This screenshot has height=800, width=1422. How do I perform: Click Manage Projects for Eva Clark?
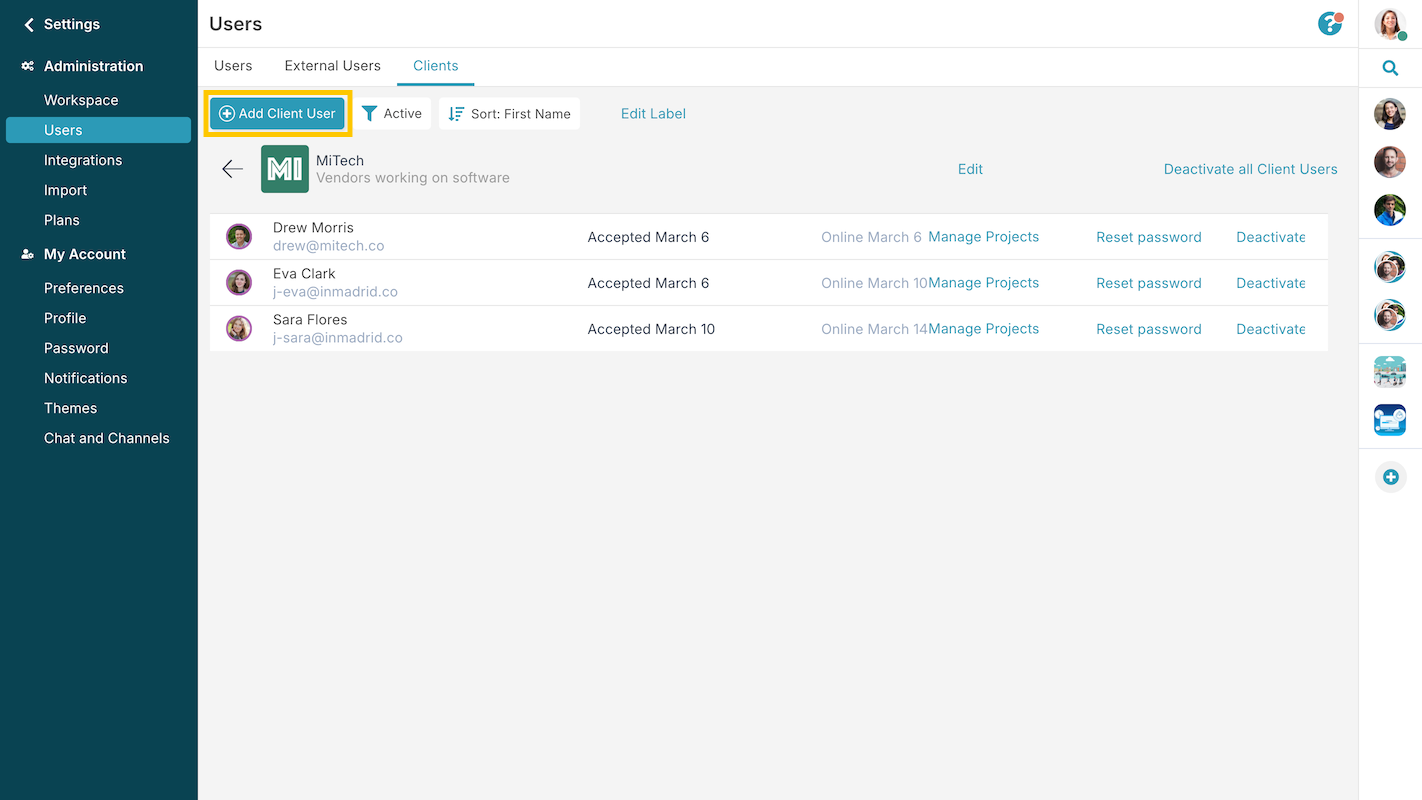tap(984, 283)
